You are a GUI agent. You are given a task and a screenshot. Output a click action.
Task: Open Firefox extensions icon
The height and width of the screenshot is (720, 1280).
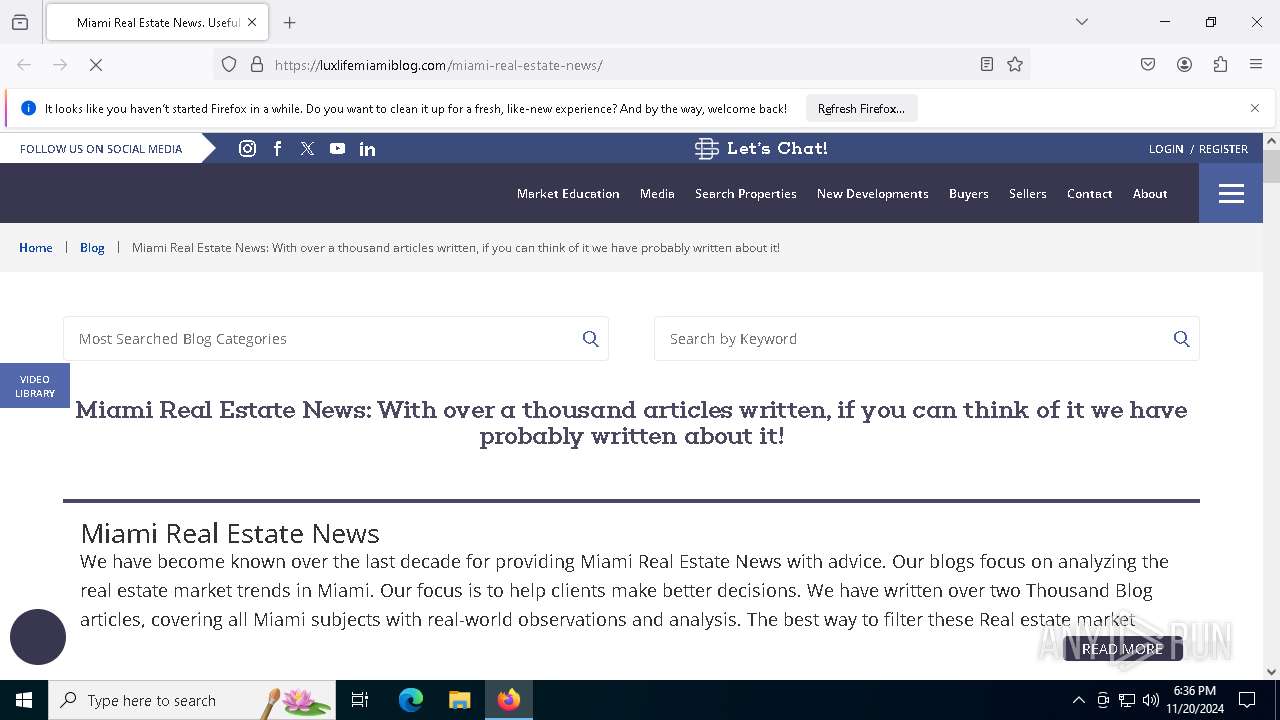click(1220, 65)
